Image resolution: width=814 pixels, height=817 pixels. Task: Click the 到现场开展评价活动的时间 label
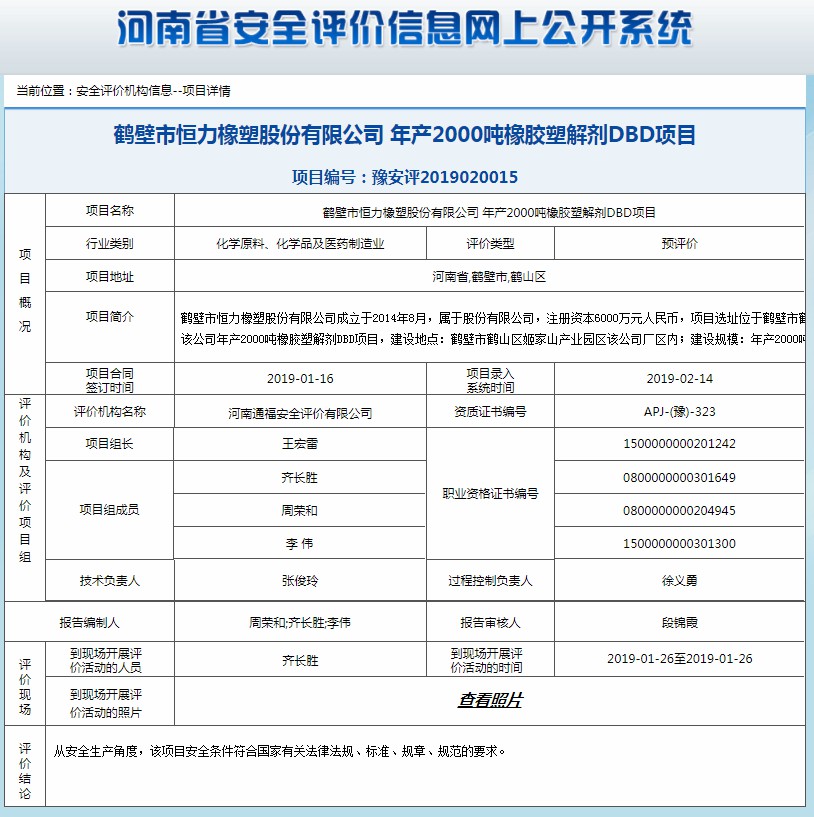point(487,660)
